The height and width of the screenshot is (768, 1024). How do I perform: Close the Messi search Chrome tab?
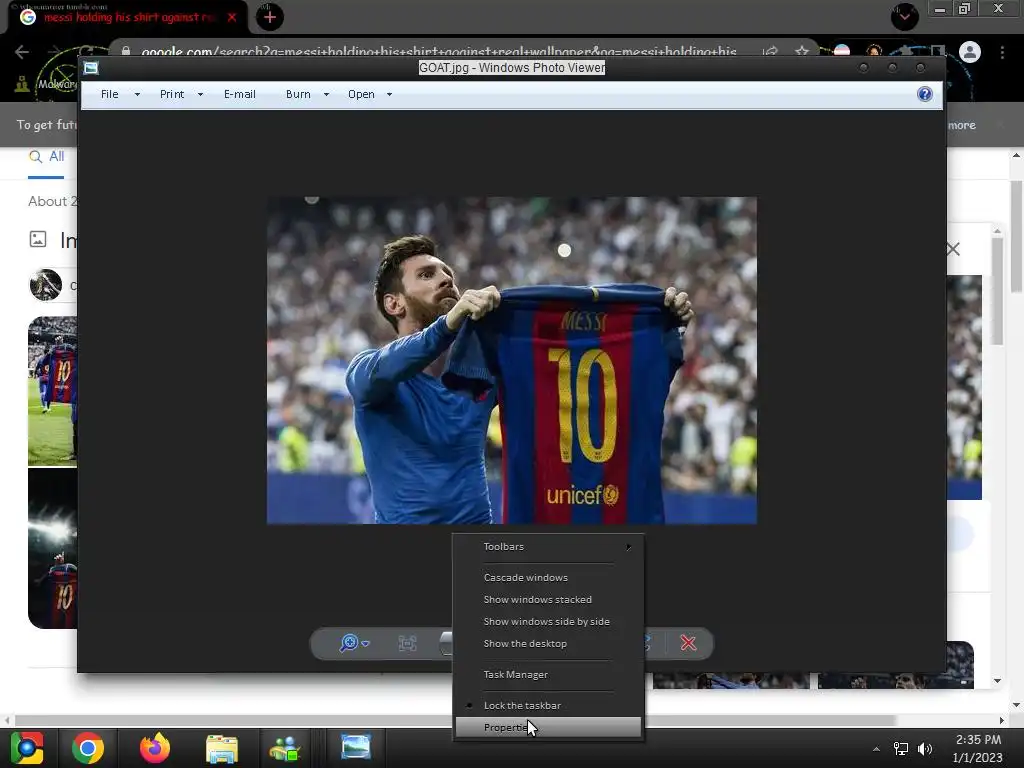point(232,18)
